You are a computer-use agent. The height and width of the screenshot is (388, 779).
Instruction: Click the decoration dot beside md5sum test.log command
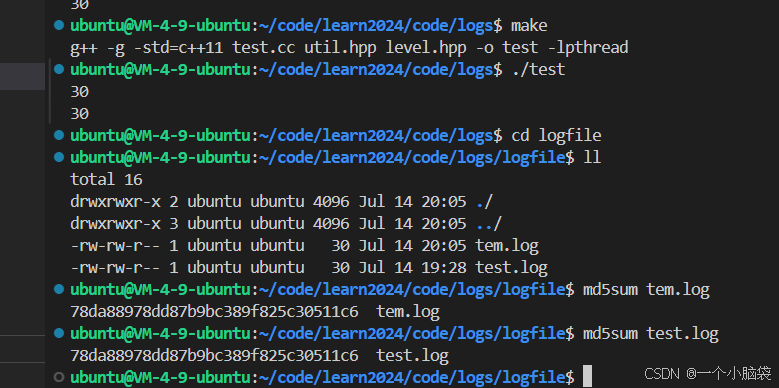[59, 333]
